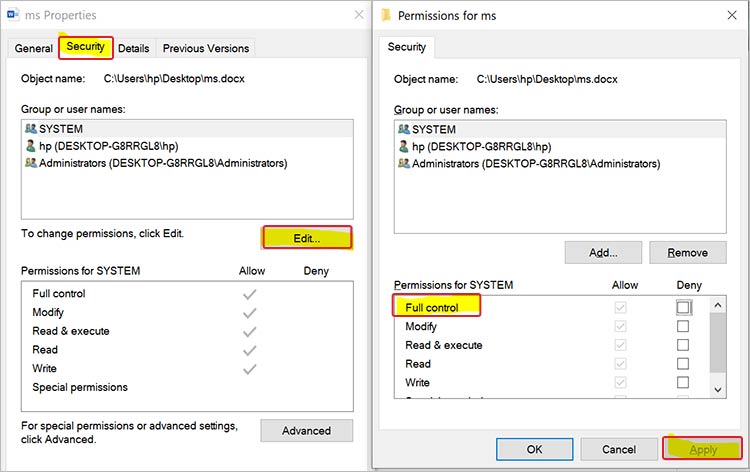
Task: Click Cancel in Permissions dialog
Action: (x=619, y=450)
